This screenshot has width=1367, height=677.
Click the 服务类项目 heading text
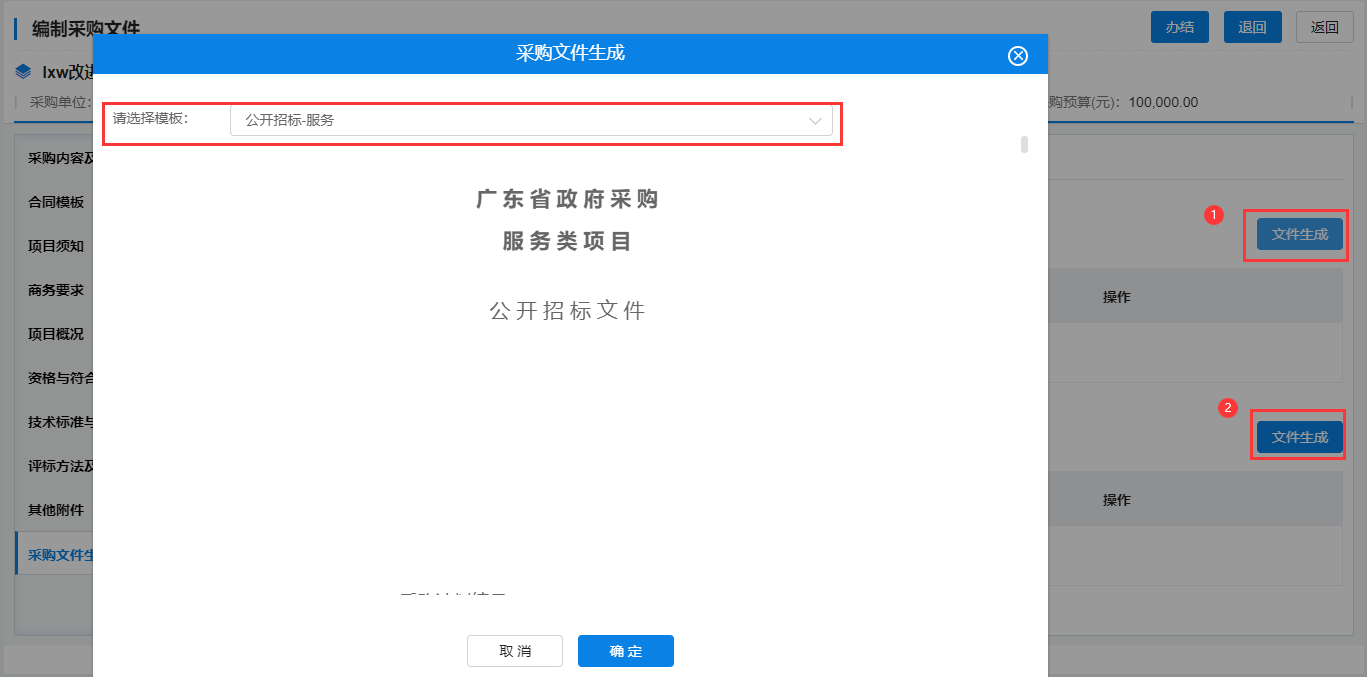click(x=567, y=241)
